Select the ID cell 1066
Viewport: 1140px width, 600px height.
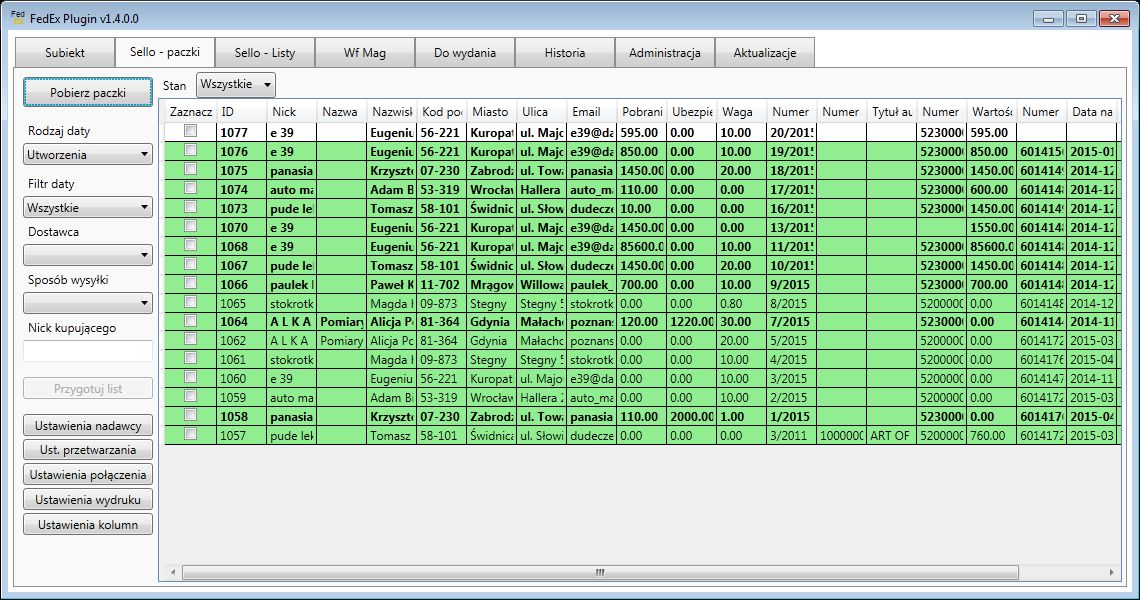pyautogui.click(x=241, y=284)
